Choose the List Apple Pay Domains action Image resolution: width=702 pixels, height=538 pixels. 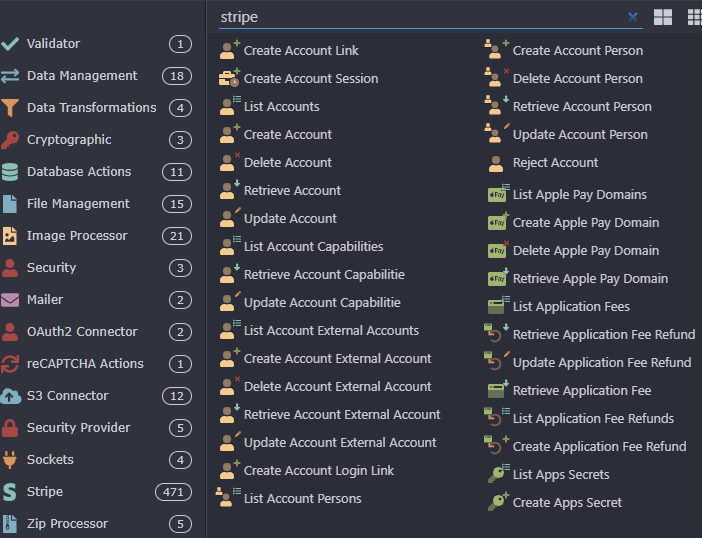579,195
